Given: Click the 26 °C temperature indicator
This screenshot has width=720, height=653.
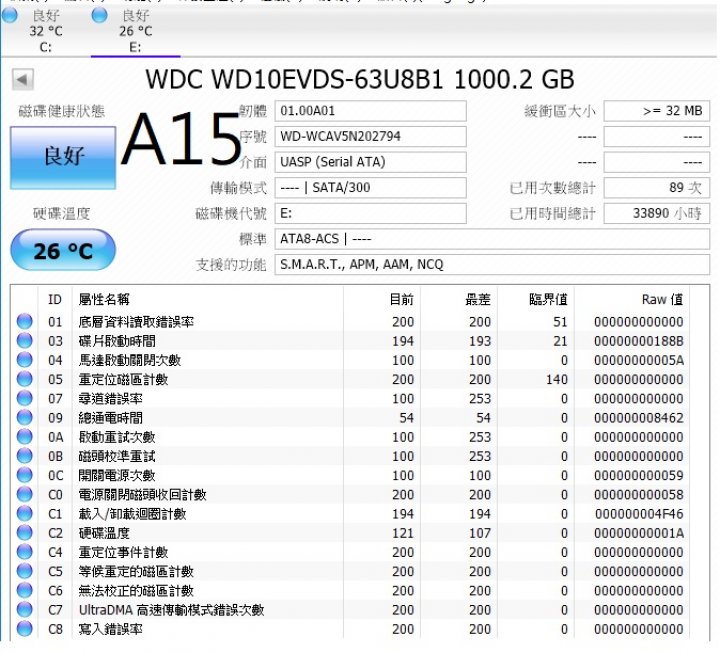Looking at the screenshot, I should click(63, 250).
